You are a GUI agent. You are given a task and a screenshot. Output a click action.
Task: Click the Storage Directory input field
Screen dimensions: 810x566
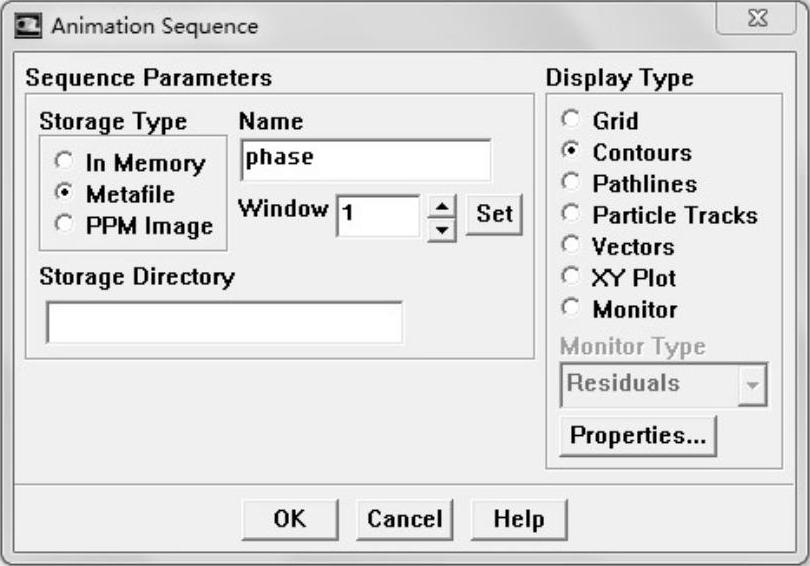coord(224,322)
